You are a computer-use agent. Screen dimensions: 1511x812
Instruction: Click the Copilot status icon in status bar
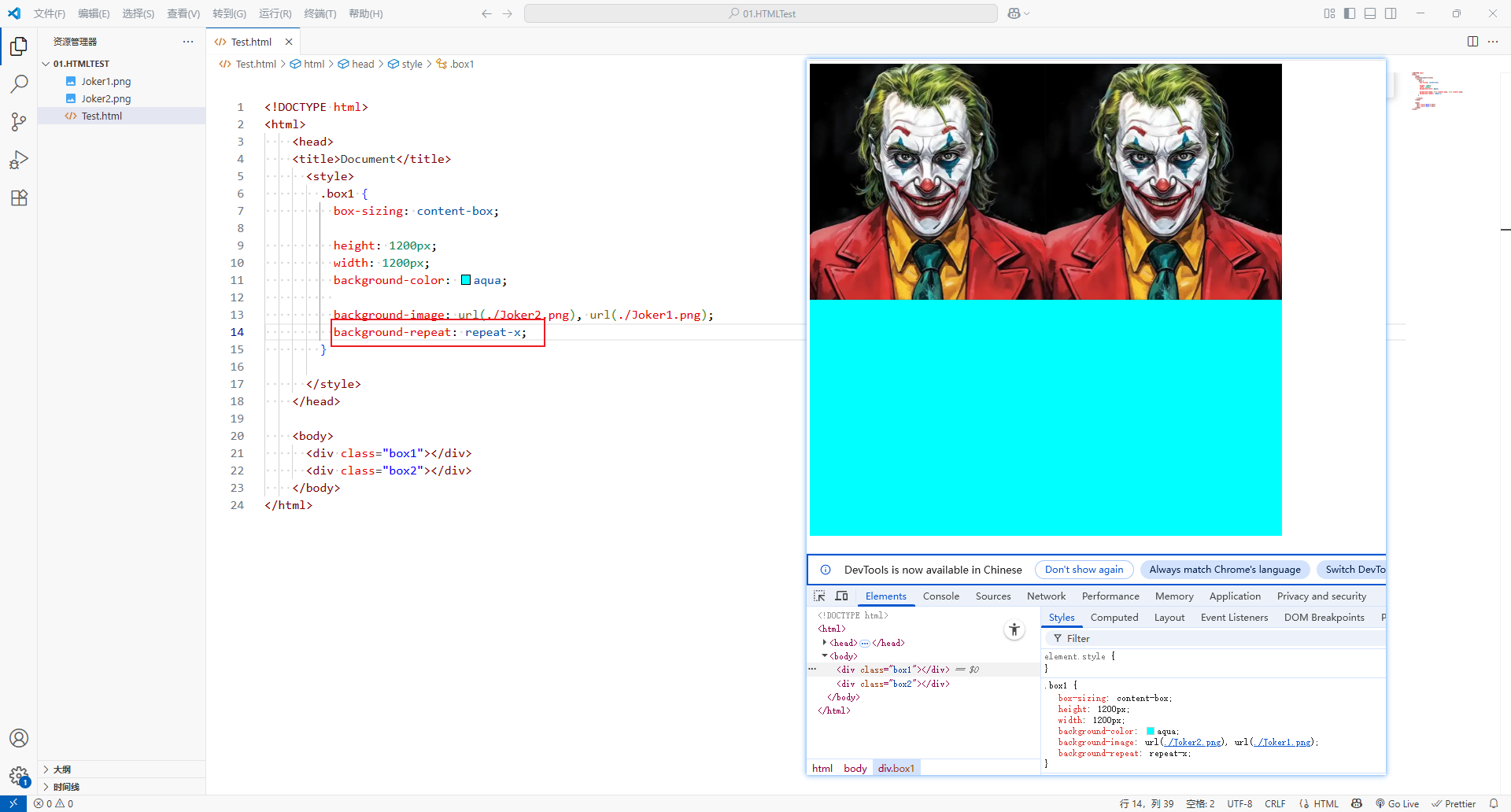[1357, 803]
